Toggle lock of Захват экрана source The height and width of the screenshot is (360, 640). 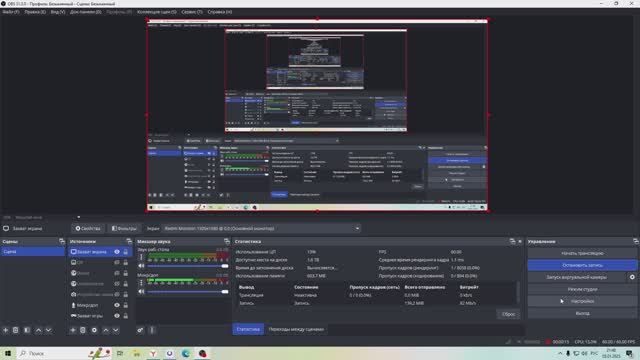click(x=126, y=252)
